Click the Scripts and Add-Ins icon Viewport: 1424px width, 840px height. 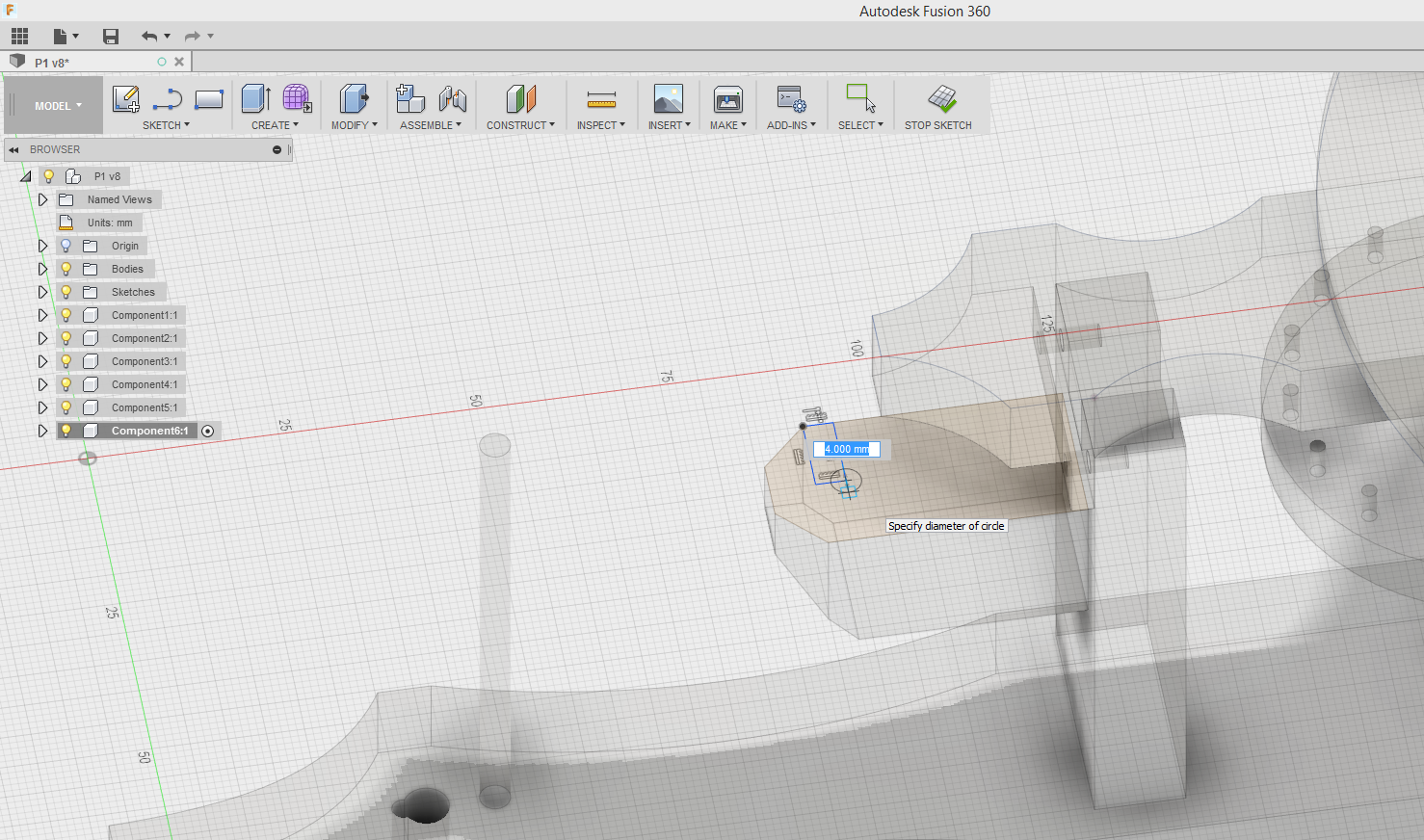click(x=792, y=98)
